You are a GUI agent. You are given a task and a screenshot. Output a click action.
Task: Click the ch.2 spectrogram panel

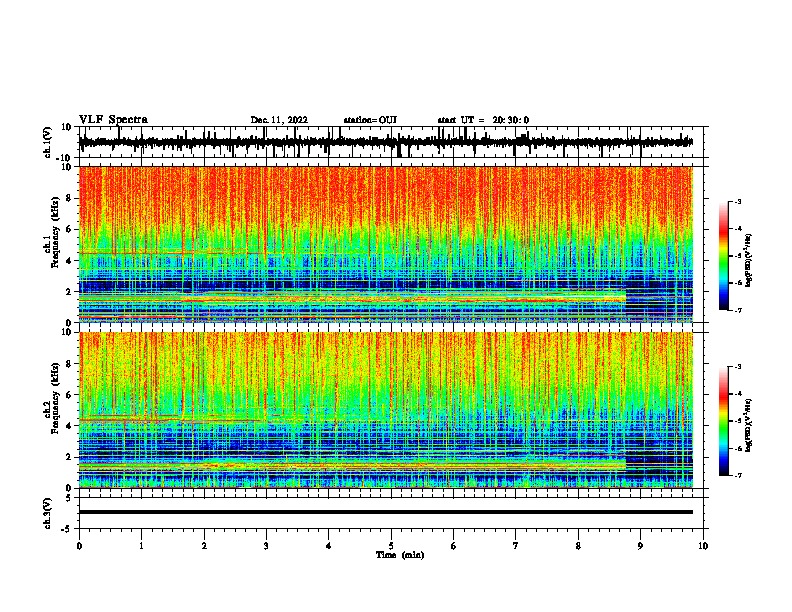pyautogui.click(x=386, y=410)
